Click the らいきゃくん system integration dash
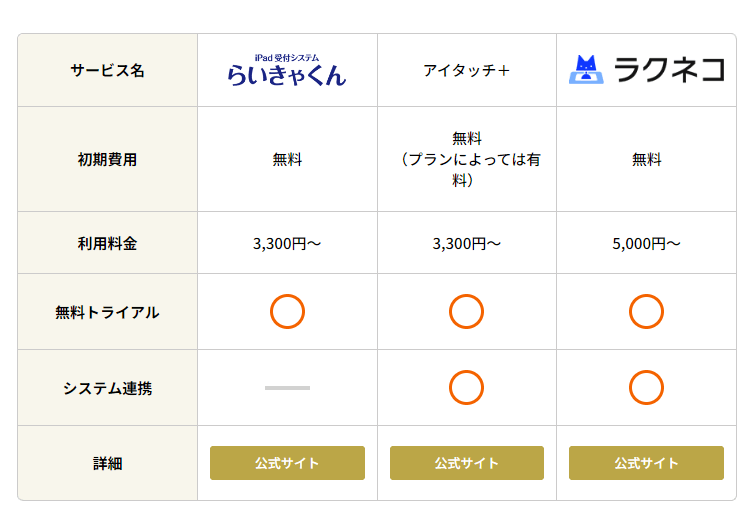Screen dimensions: 750x511 tap(287, 387)
